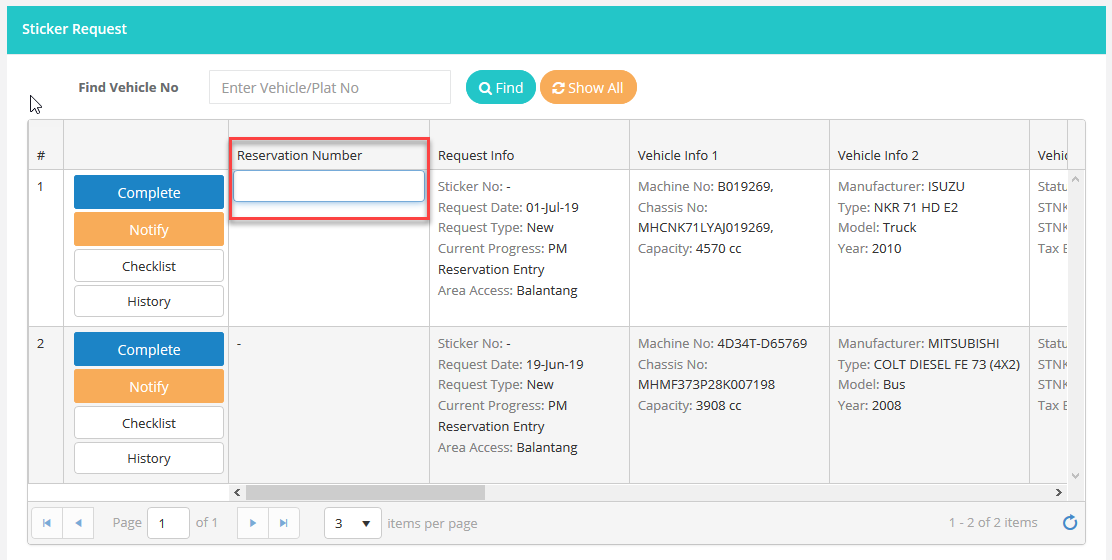Focus the Enter Vehicle/Plat No field
The height and width of the screenshot is (560, 1112).
point(329,88)
